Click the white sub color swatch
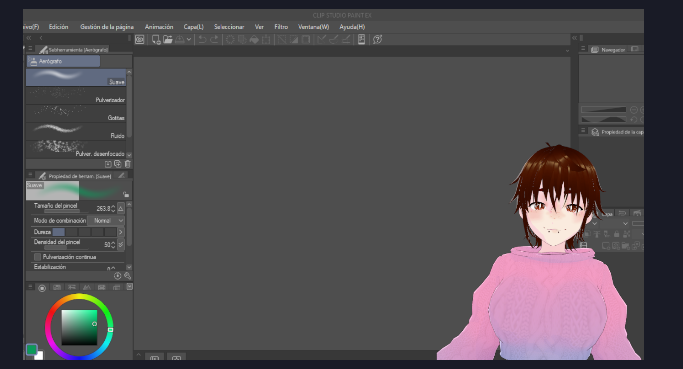683x369 pixels. (x=40, y=356)
